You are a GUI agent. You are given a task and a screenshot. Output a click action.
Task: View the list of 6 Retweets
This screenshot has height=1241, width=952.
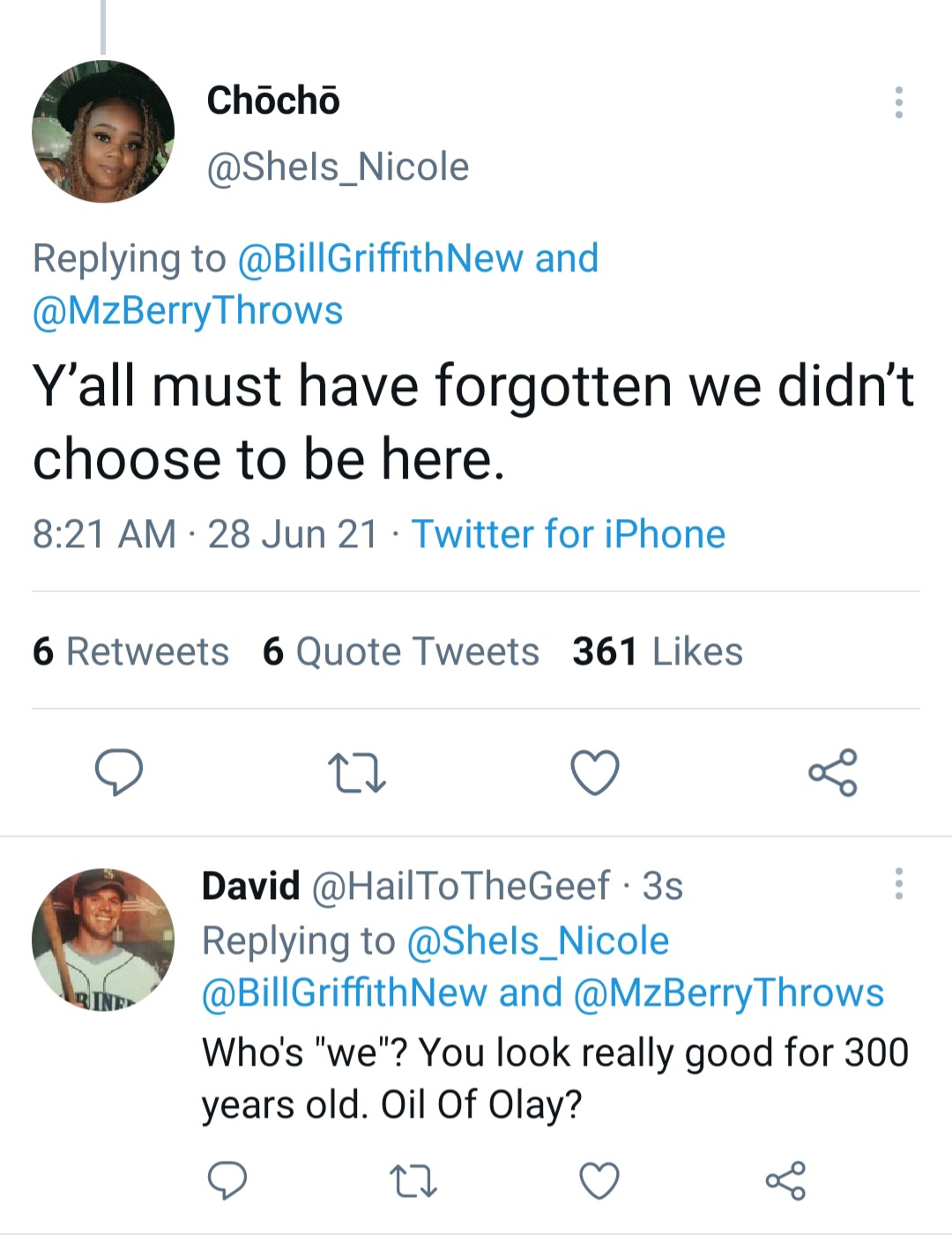130,652
